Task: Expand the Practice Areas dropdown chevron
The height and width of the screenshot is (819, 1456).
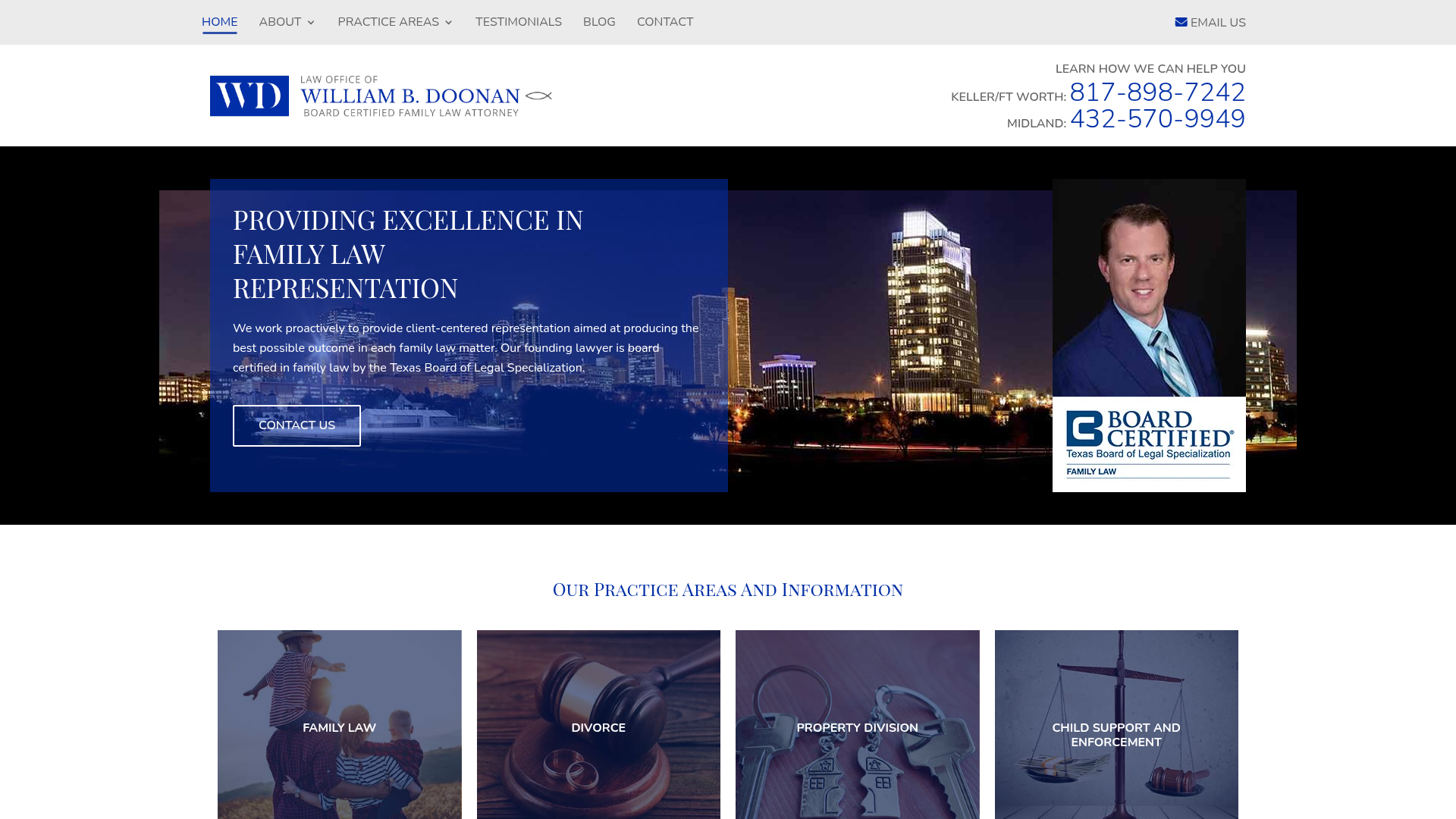Action: click(x=448, y=23)
